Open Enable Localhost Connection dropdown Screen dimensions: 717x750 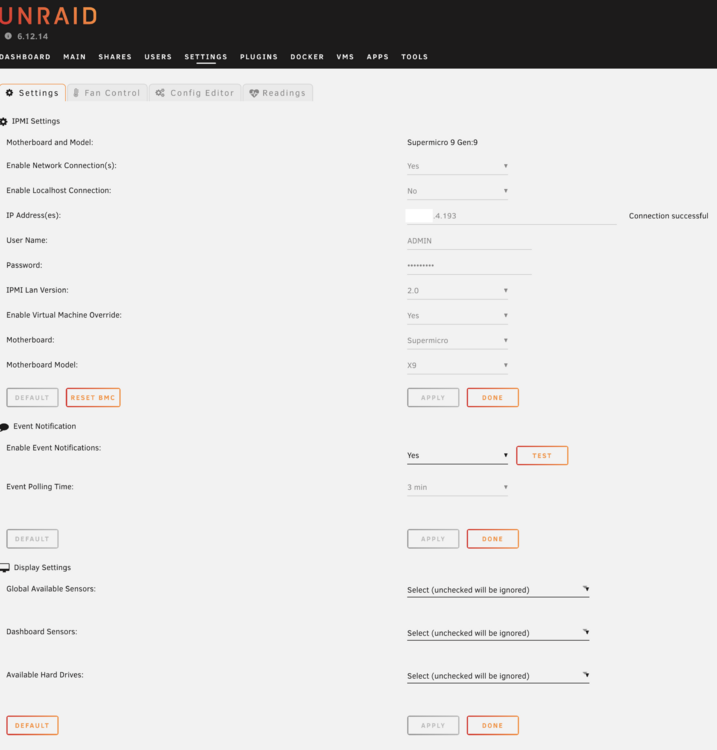coord(457,191)
